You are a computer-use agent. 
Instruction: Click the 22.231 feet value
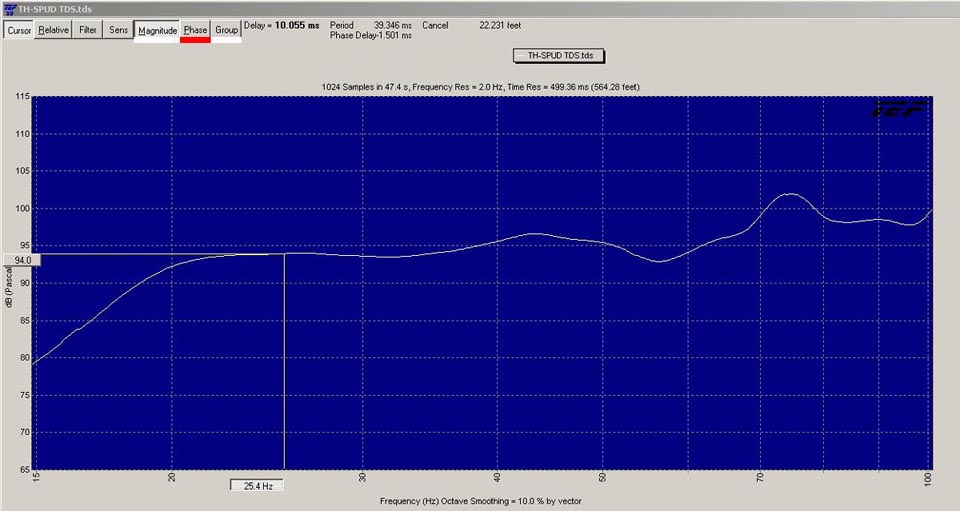pos(500,26)
